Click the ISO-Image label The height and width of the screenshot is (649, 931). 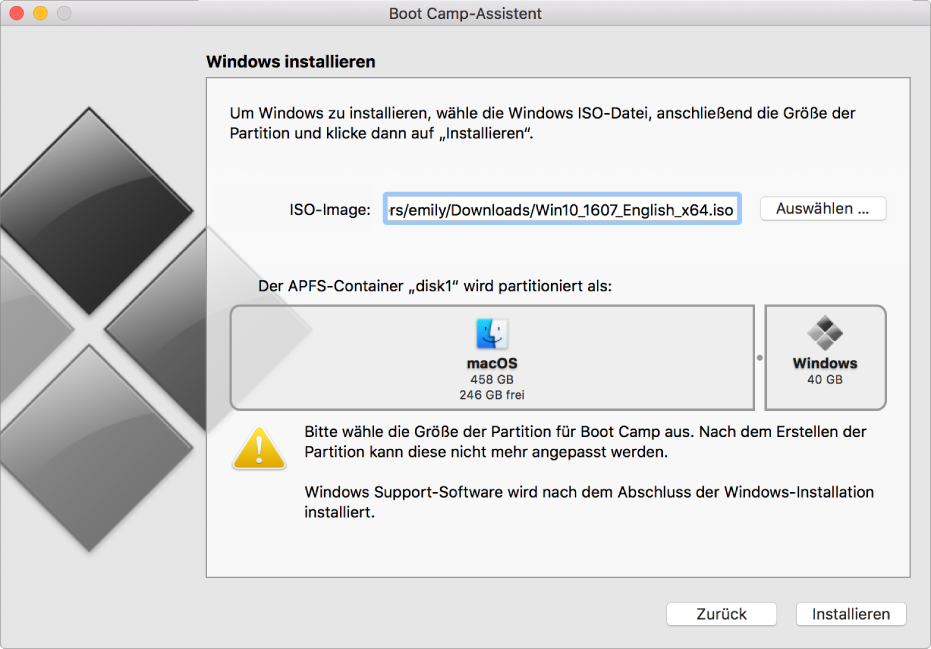330,210
